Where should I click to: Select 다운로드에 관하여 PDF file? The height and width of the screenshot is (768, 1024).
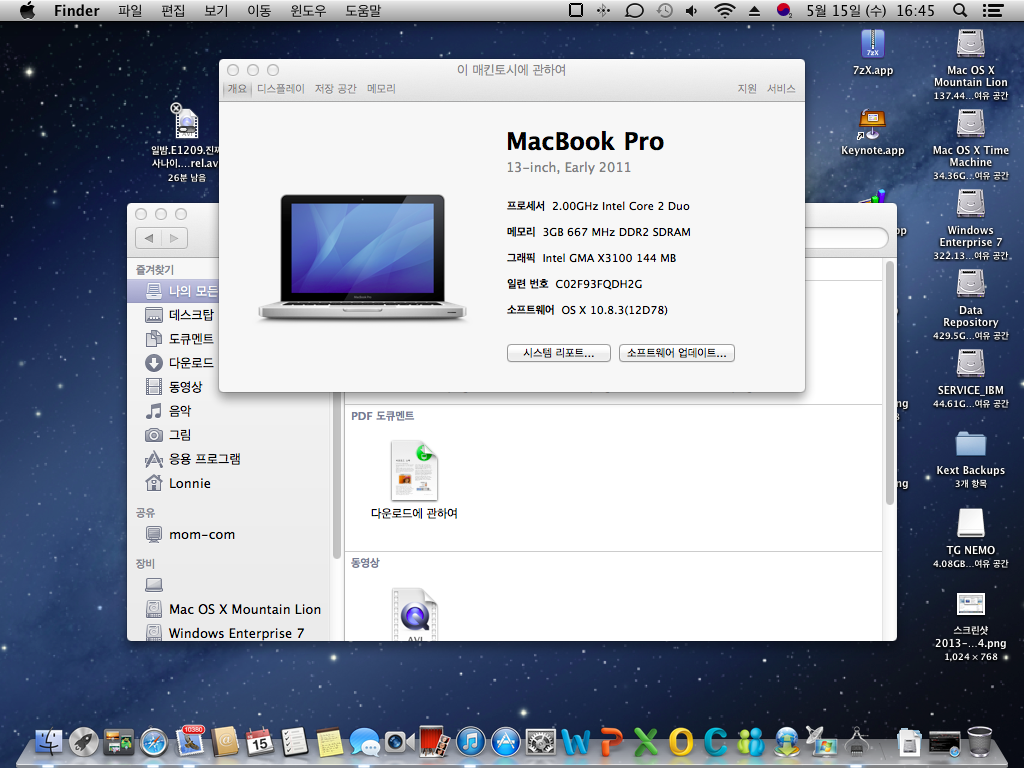pos(414,480)
